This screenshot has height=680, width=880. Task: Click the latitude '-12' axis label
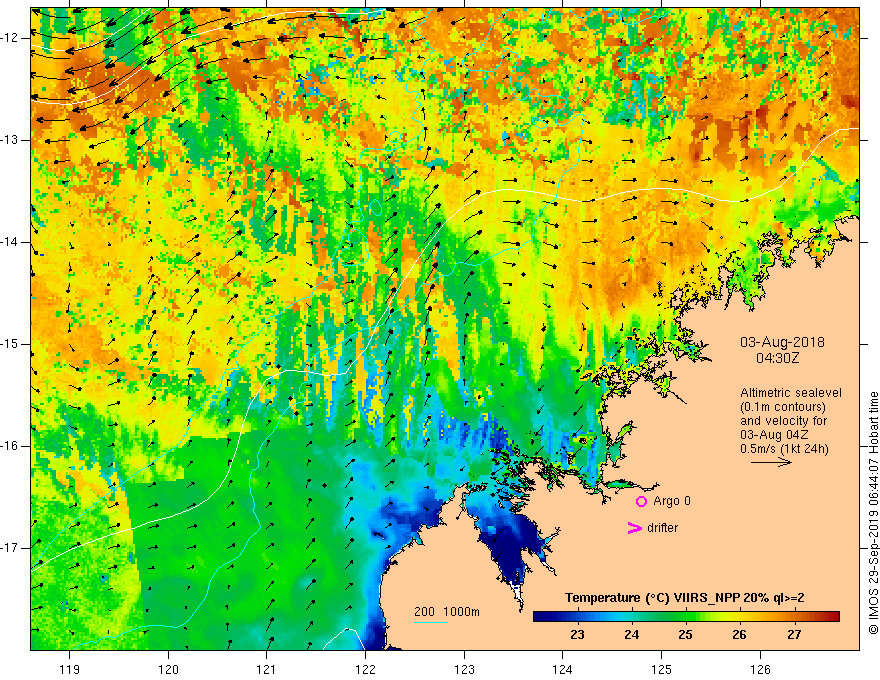pyautogui.click(x=11, y=38)
